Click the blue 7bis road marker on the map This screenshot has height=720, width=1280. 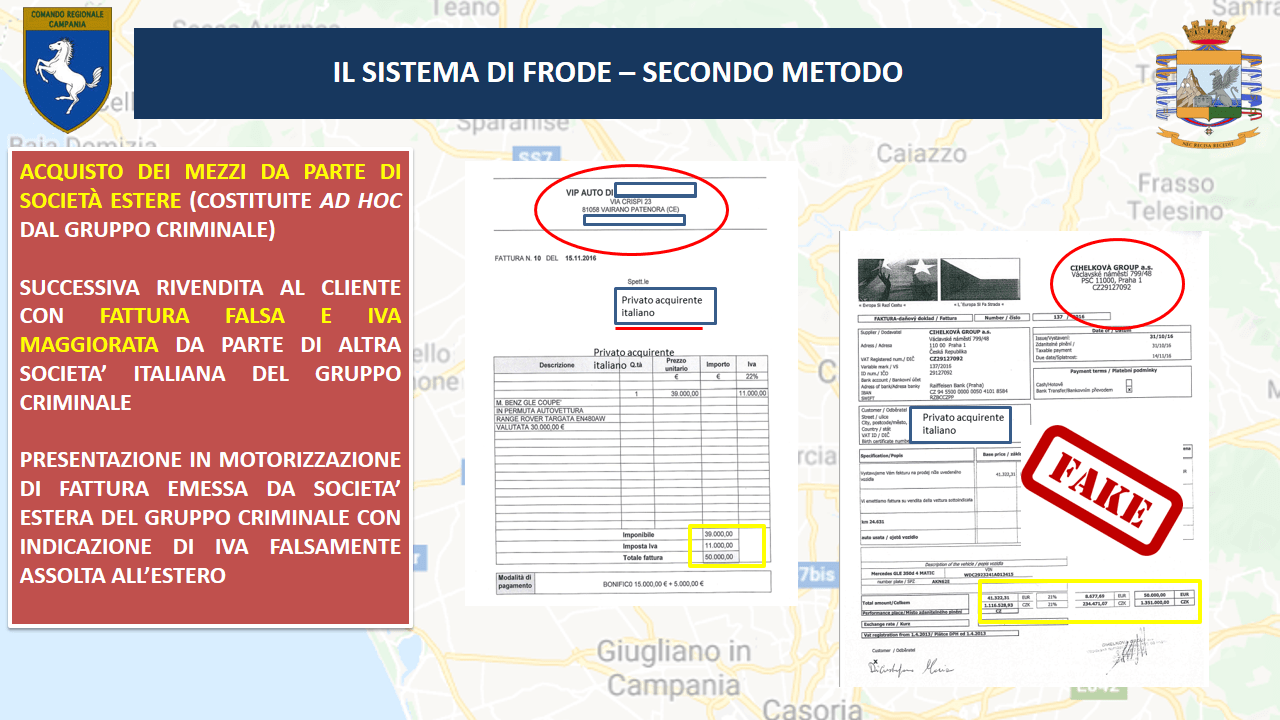click(818, 577)
